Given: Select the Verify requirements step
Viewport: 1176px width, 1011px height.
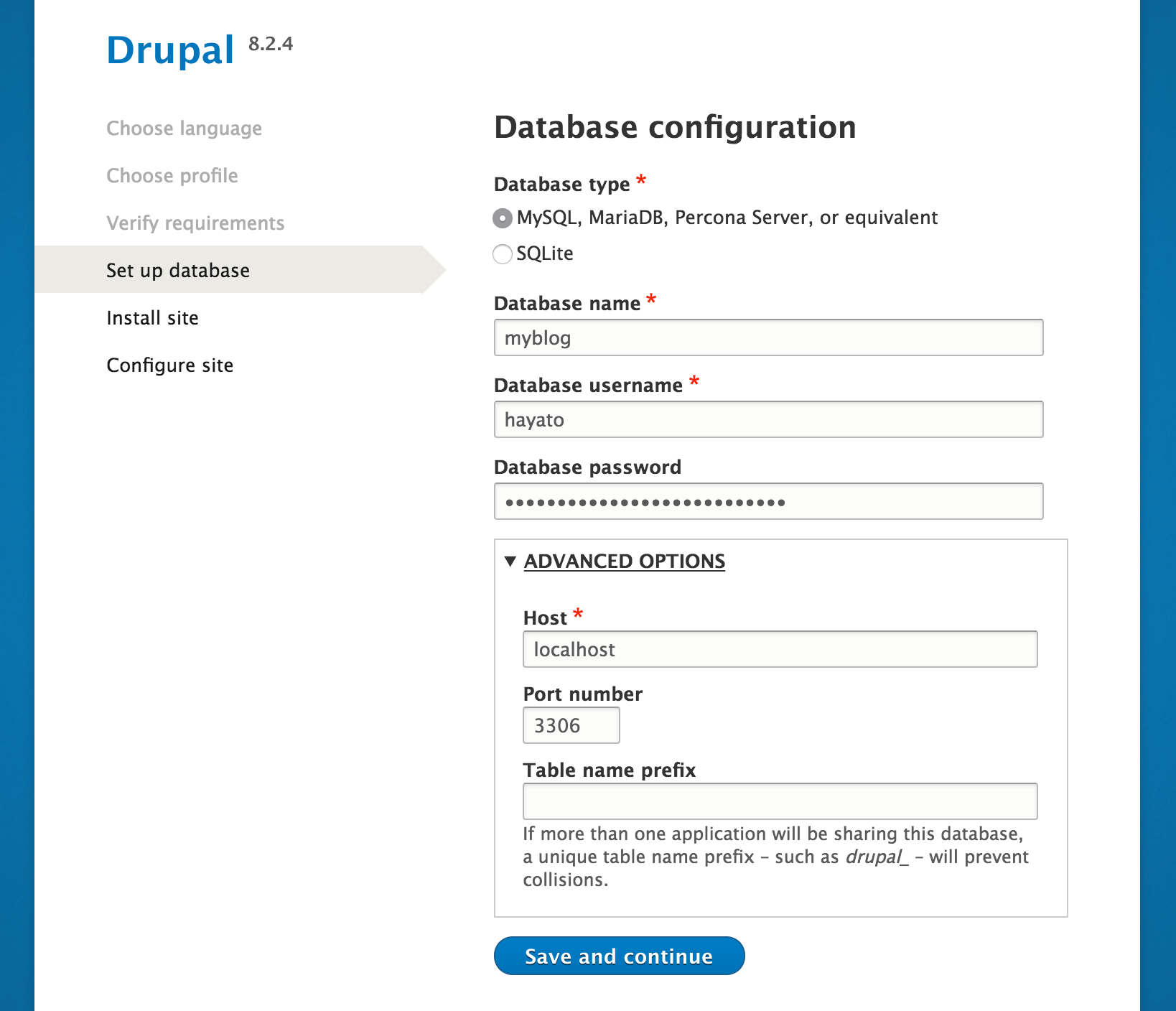Looking at the screenshot, I should pos(195,223).
